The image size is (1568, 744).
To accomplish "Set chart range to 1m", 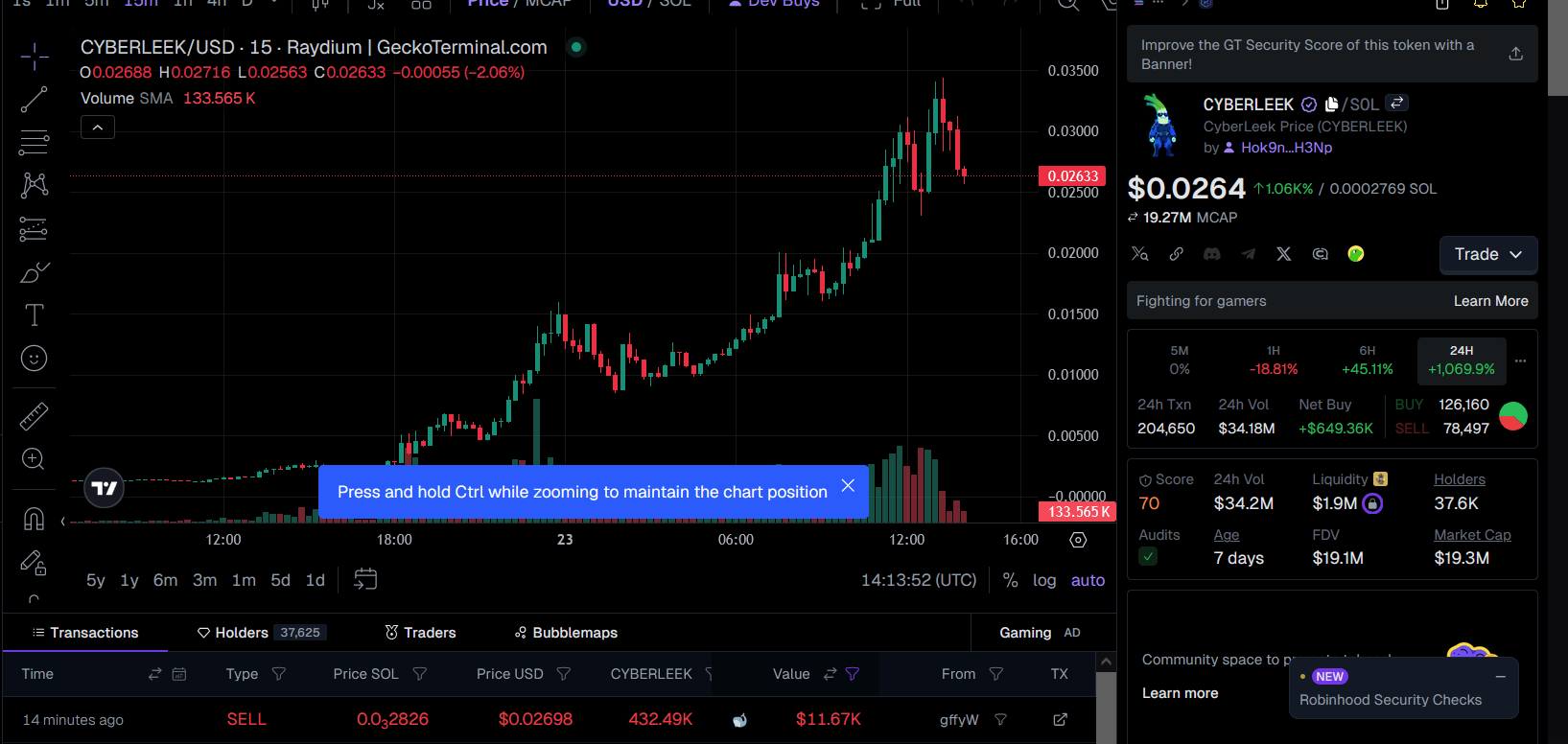I will click(245, 580).
